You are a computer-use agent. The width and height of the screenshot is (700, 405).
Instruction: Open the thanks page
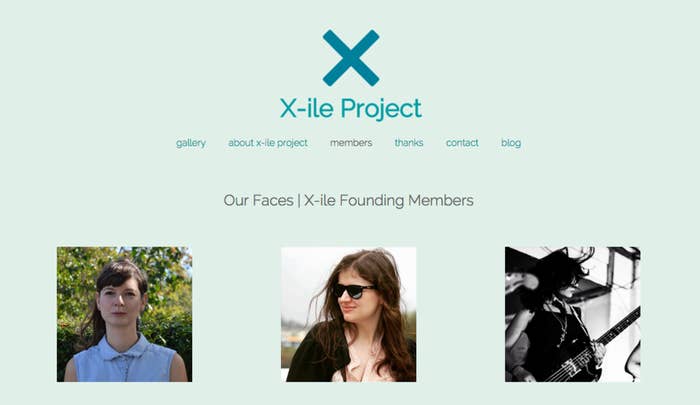tap(409, 143)
